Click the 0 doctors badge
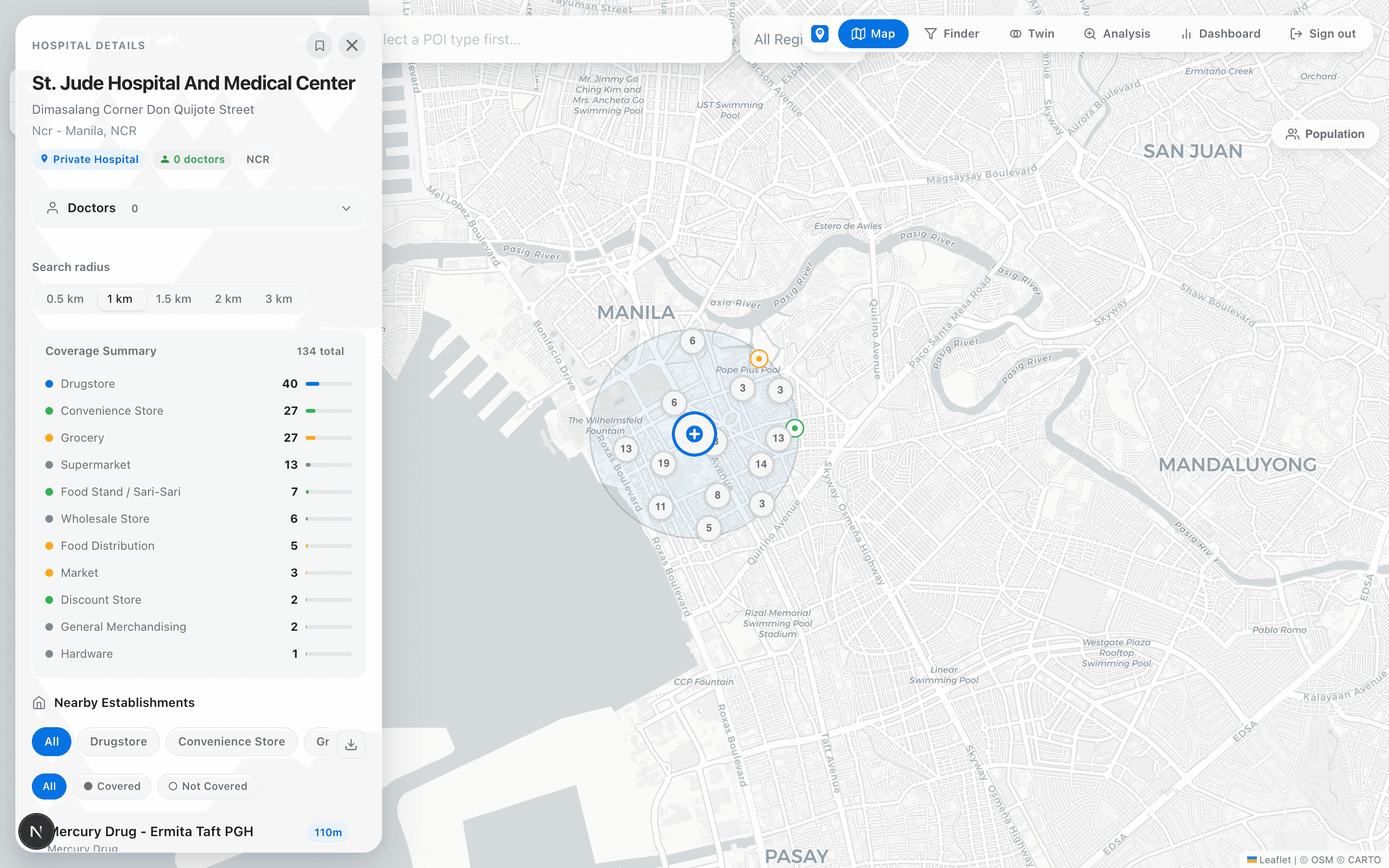The height and width of the screenshot is (868, 1389). point(192,160)
